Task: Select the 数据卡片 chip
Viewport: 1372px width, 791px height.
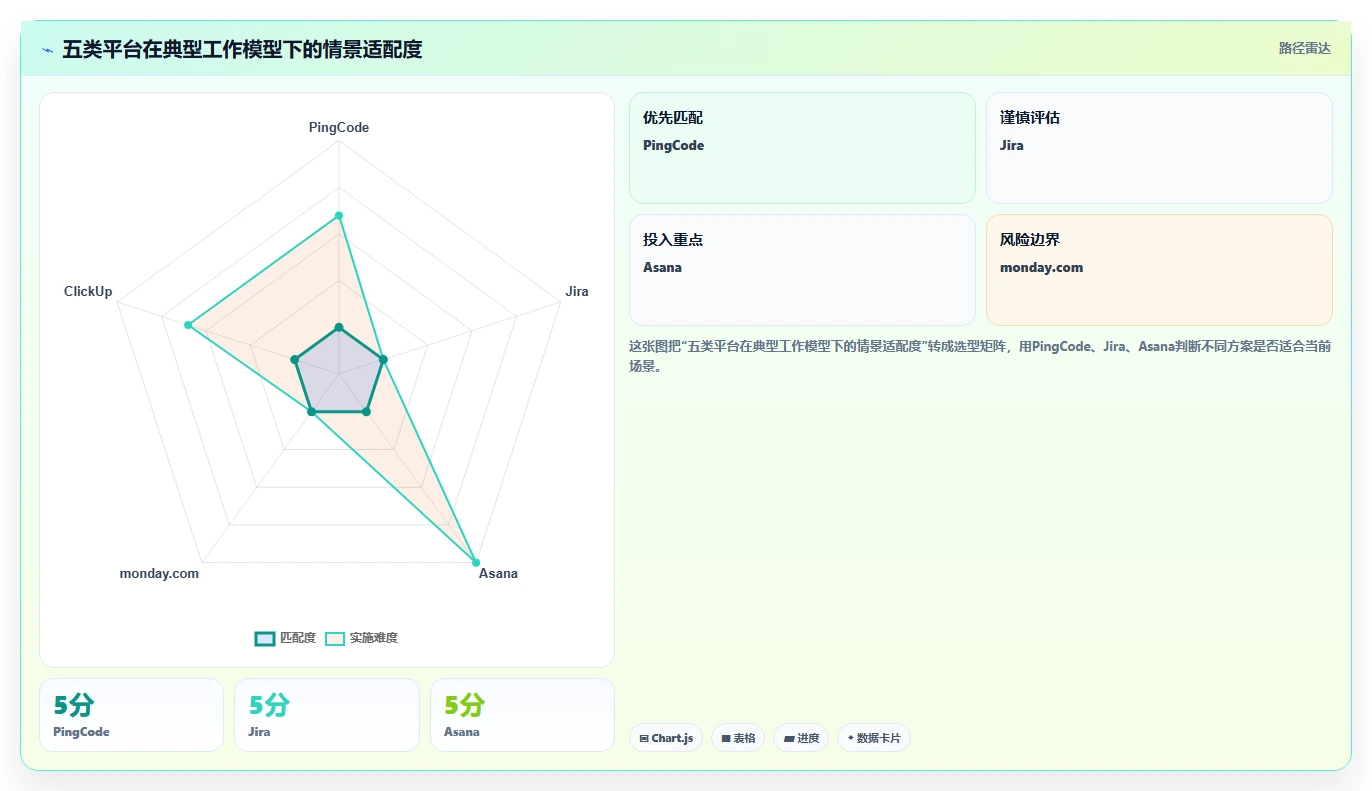Action: click(x=874, y=738)
